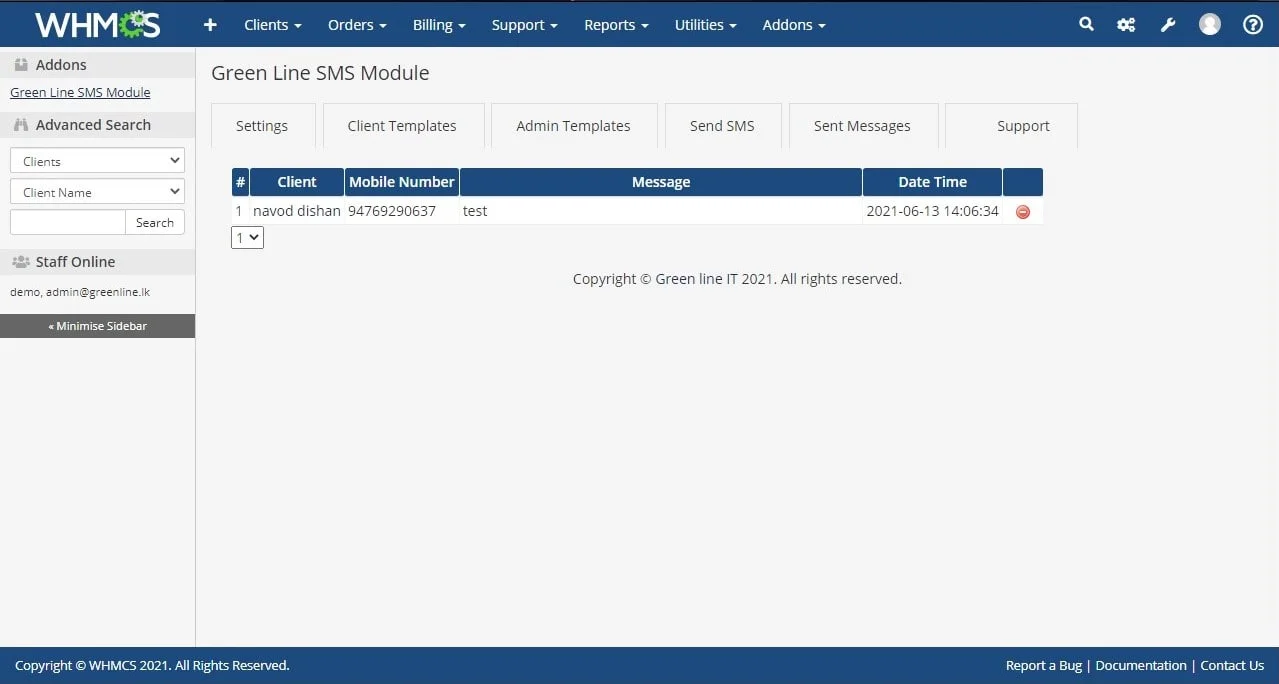Click the wrench setup icon
The width and height of the screenshot is (1279, 684).
coord(1168,25)
